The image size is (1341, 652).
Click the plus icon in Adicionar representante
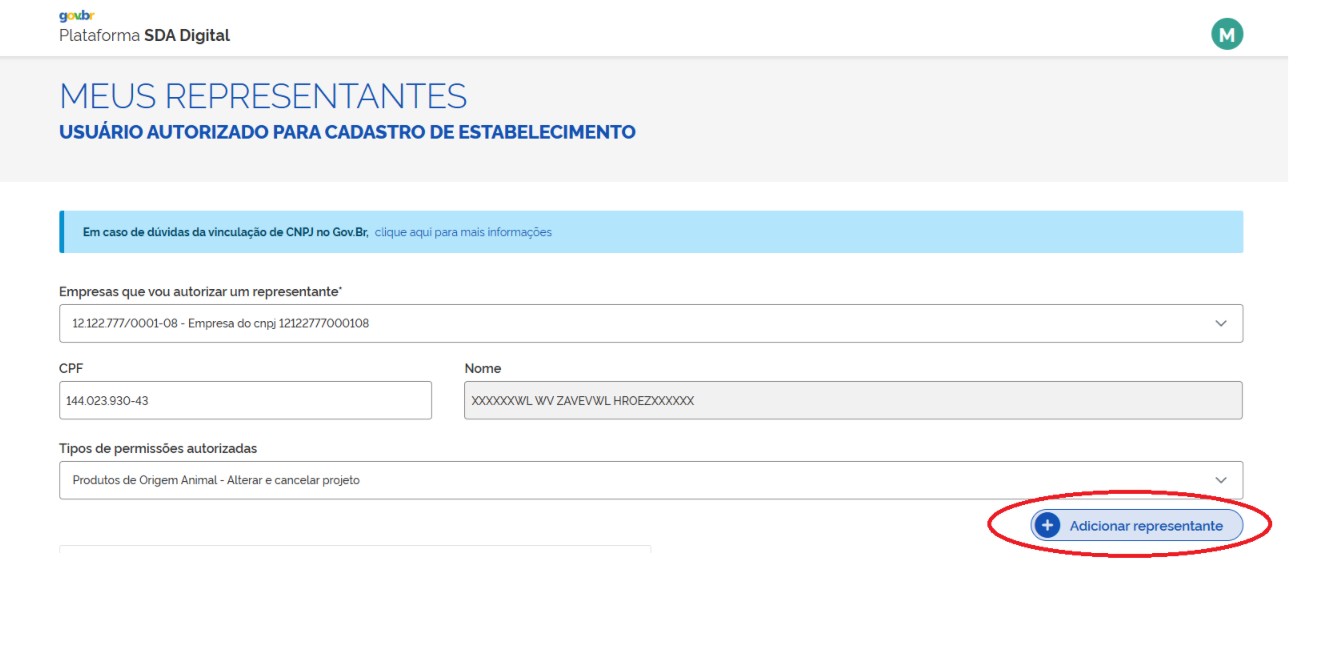[x=1047, y=526]
